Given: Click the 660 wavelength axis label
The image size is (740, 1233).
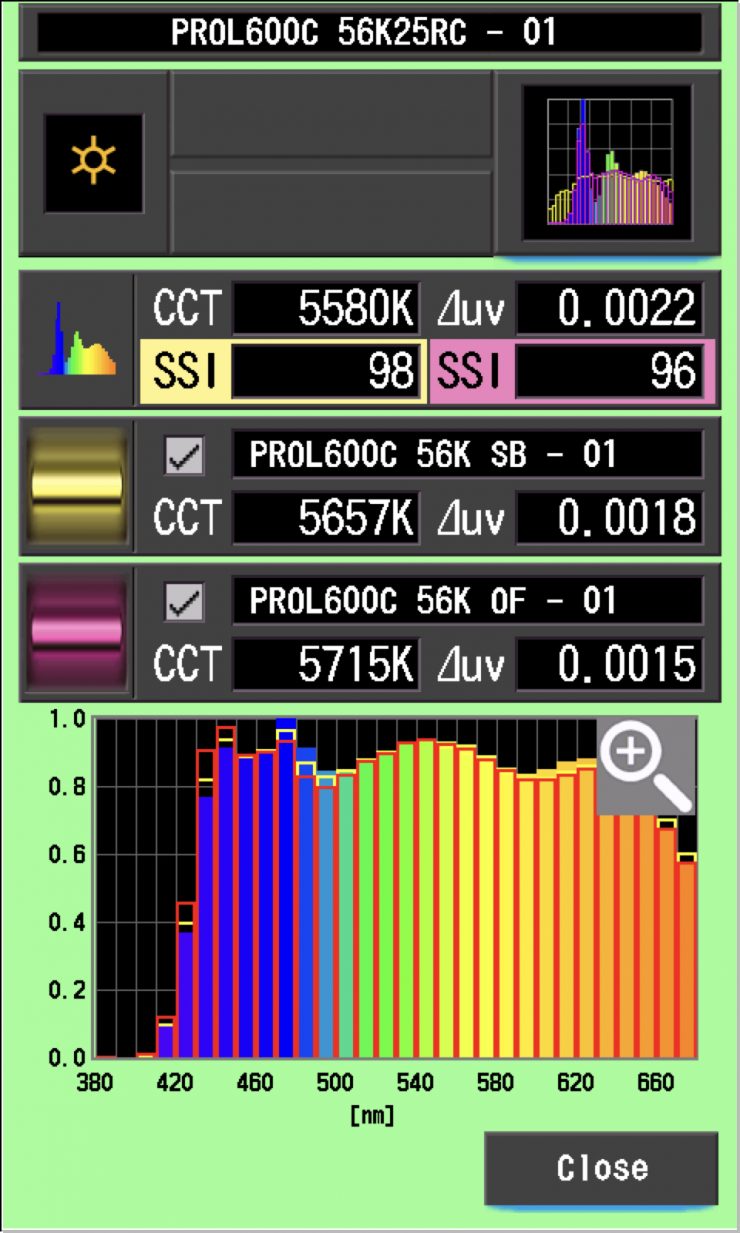Looking at the screenshot, I should pyautogui.click(x=655, y=1084).
